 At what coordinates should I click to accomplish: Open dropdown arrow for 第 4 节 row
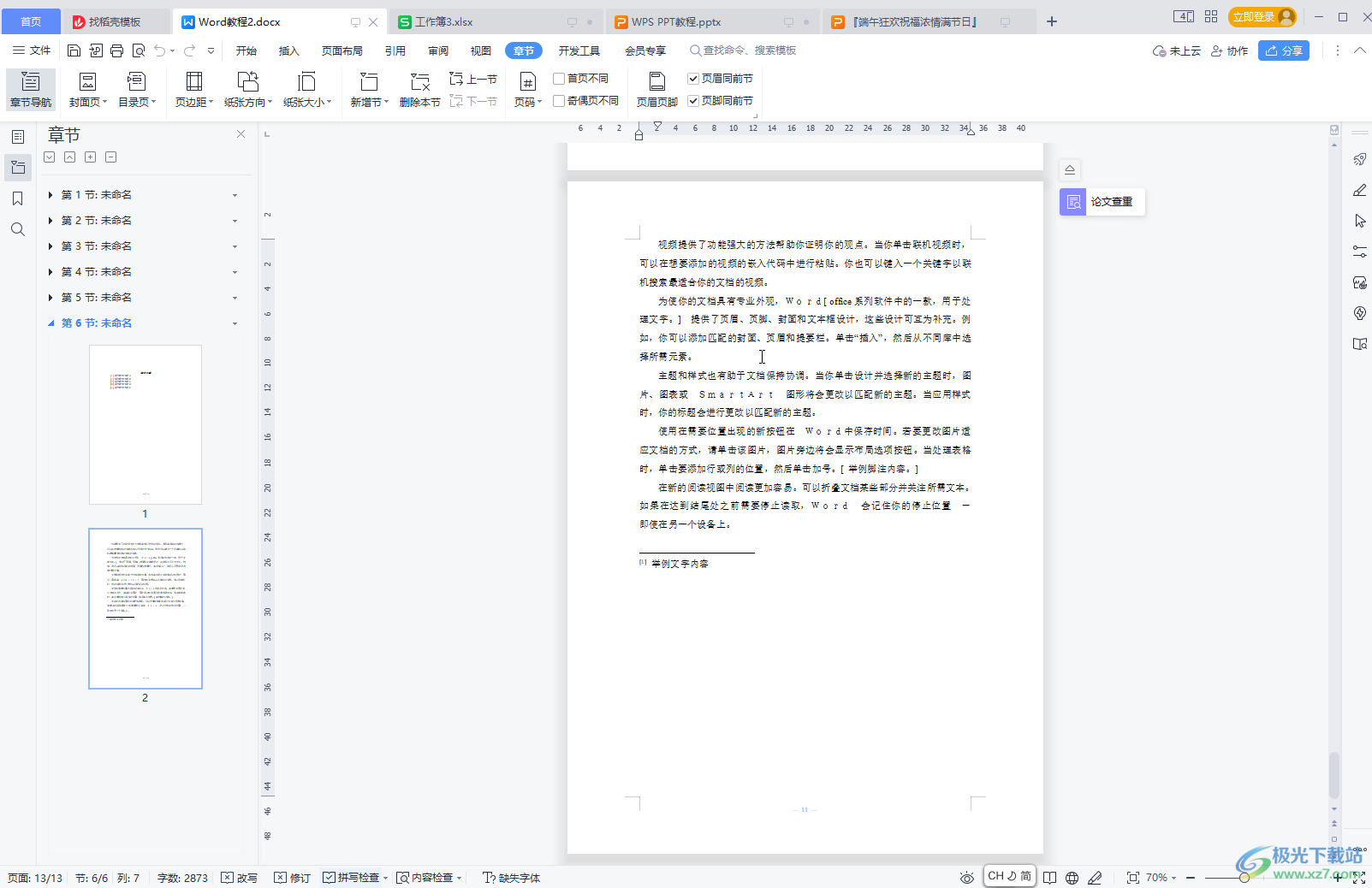(235, 273)
